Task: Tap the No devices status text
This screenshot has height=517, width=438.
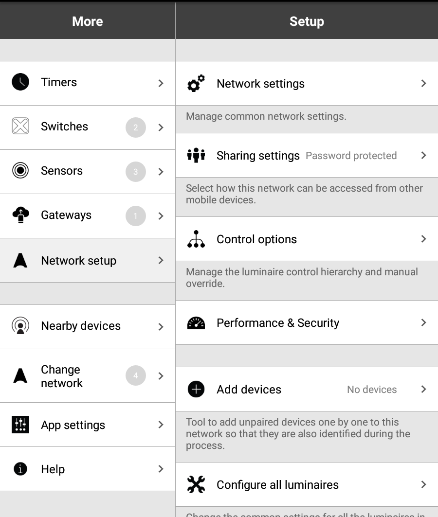Action: (x=372, y=389)
